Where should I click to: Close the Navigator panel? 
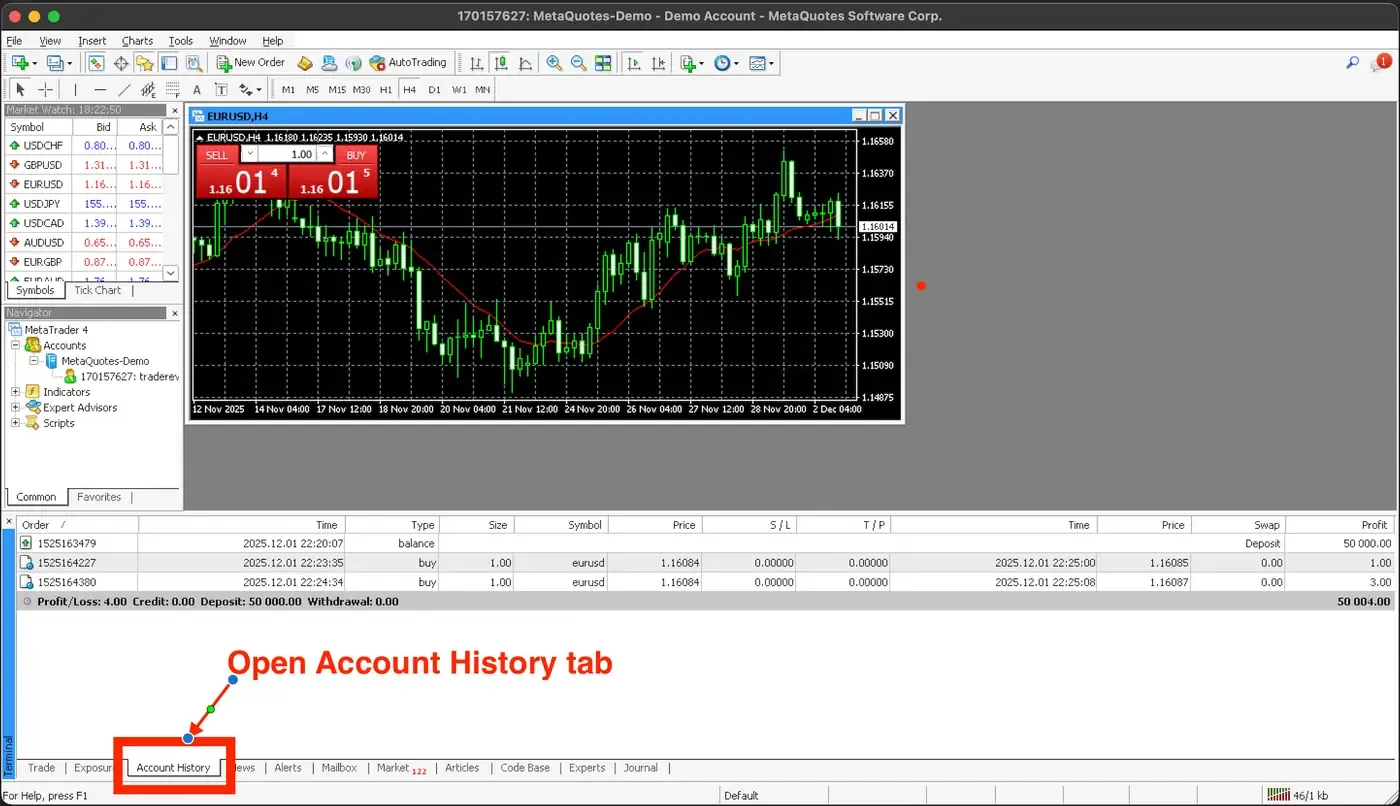pos(175,313)
